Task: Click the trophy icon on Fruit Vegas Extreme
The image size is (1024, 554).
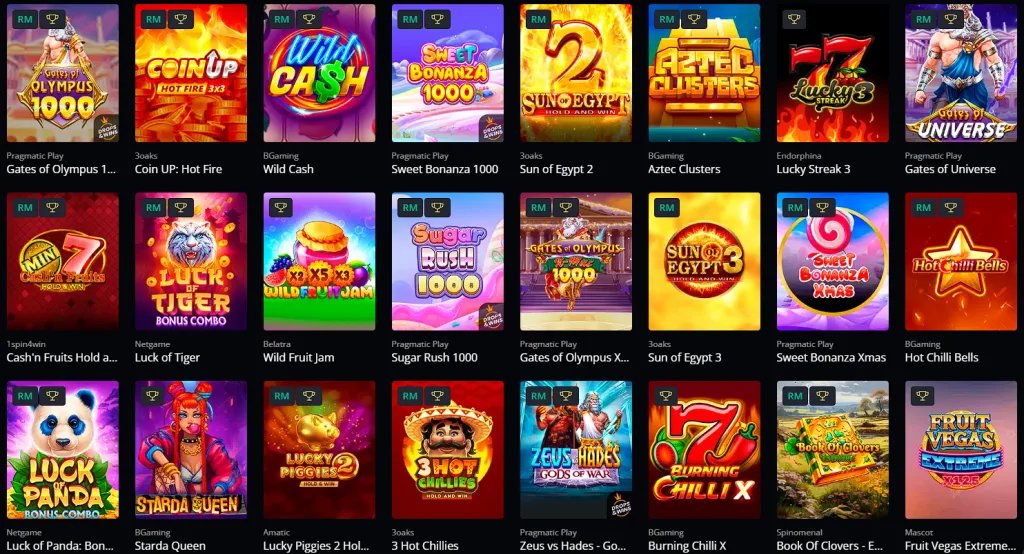Action: click(x=922, y=396)
